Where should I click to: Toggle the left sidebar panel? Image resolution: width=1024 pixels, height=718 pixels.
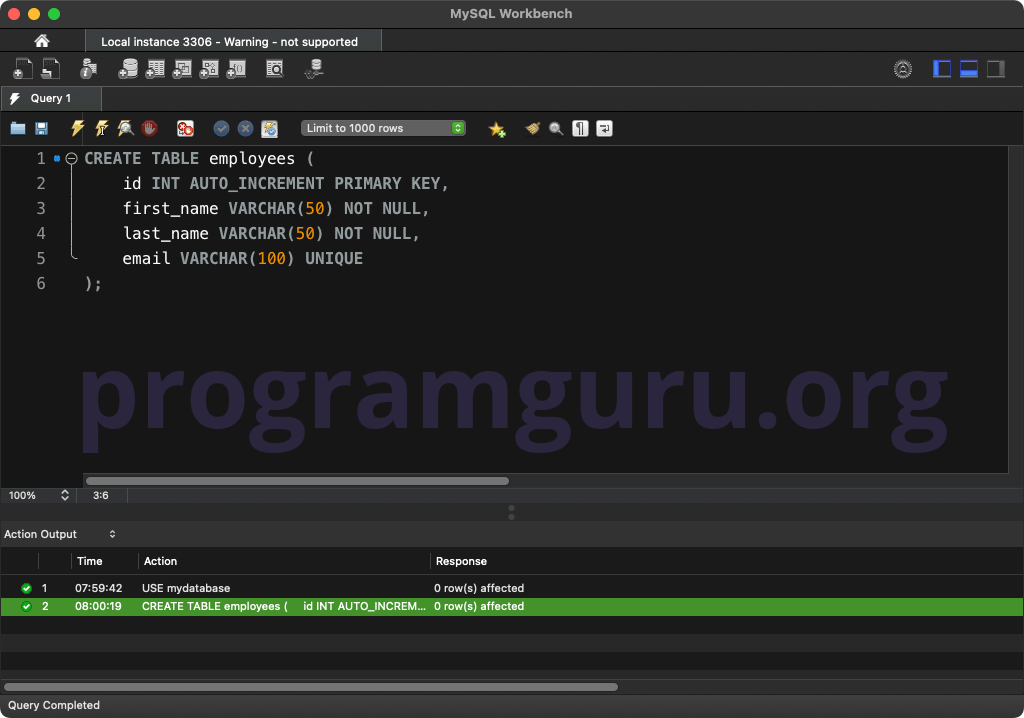[942, 69]
